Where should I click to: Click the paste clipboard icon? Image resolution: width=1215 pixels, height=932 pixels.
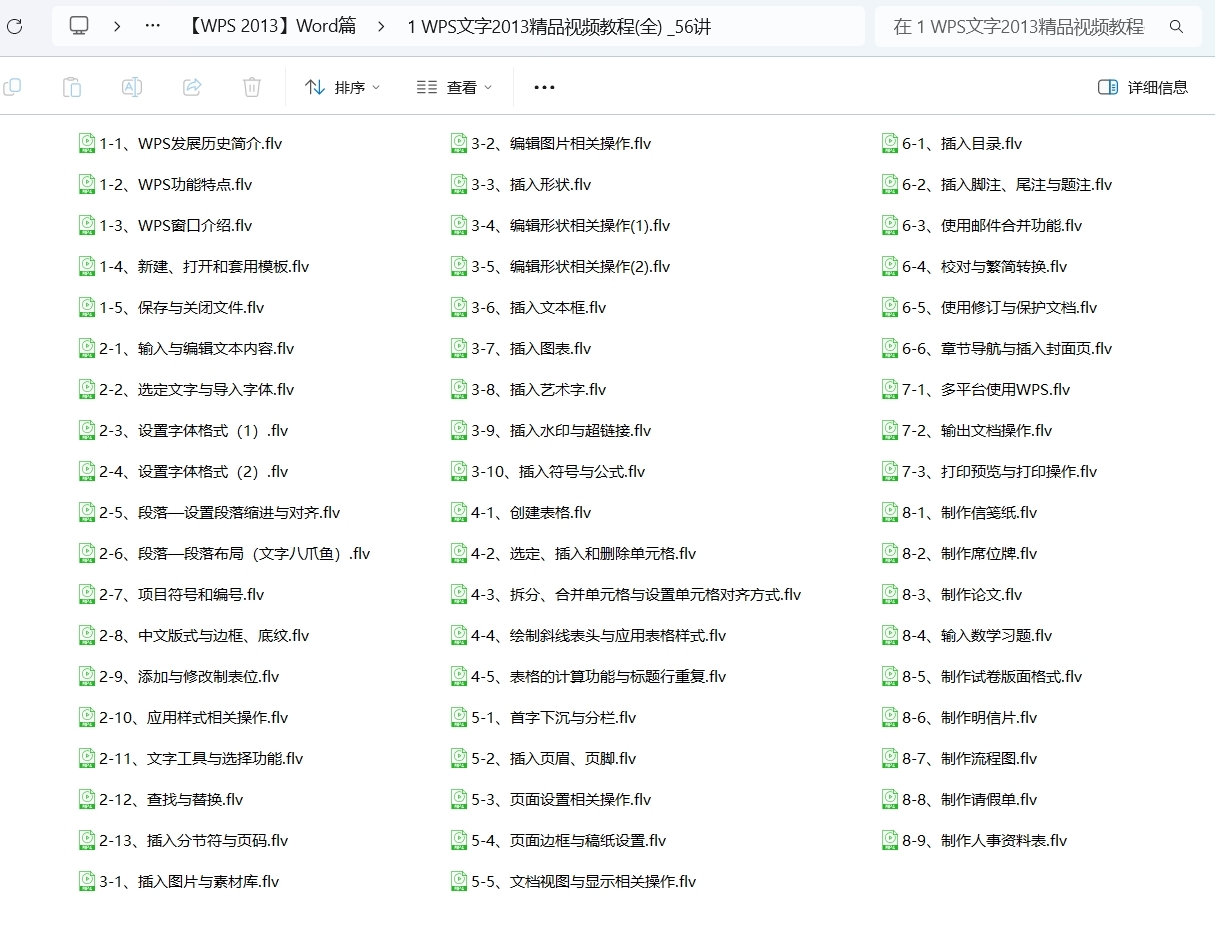72,87
